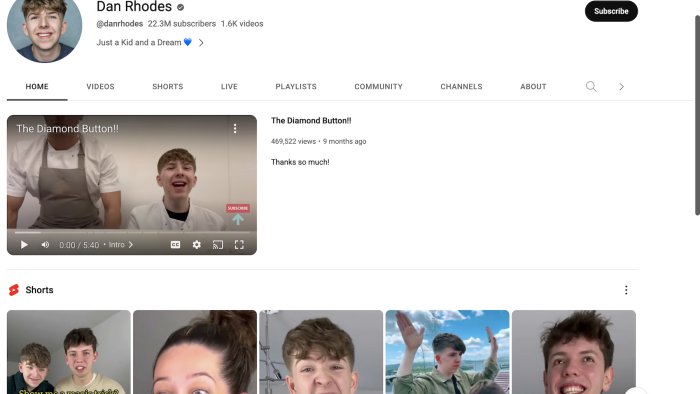Click the verified badge next to Dan Rhodes
This screenshot has height=394, width=700.
180,7
